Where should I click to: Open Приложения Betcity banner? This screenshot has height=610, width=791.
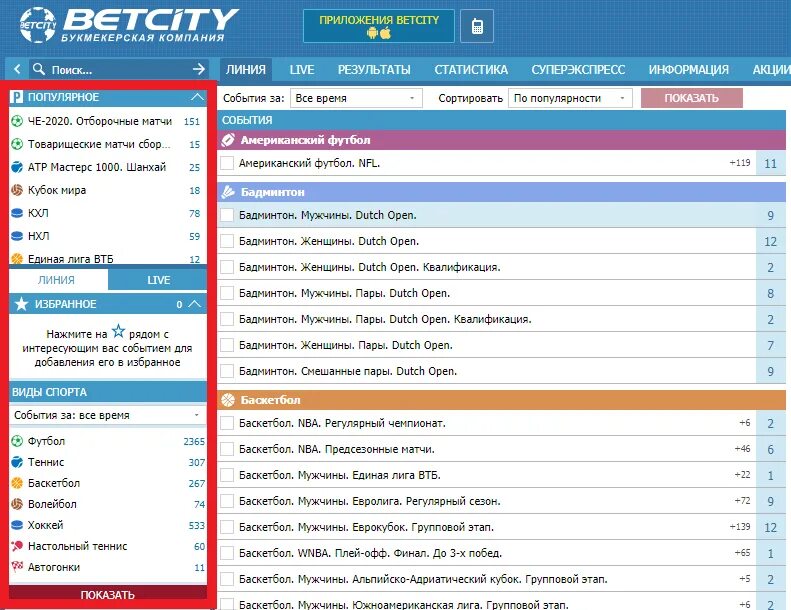point(378,26)
